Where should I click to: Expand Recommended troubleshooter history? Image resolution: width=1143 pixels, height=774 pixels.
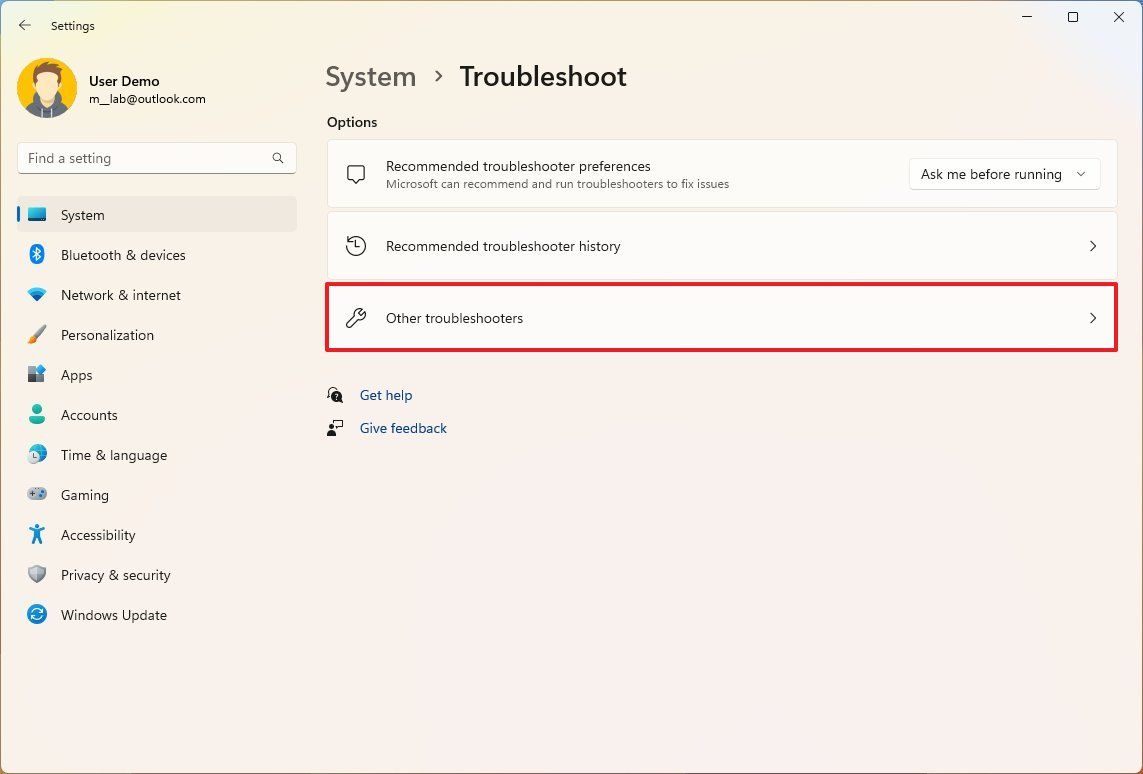pyautogui.click(x=721, y=246)
